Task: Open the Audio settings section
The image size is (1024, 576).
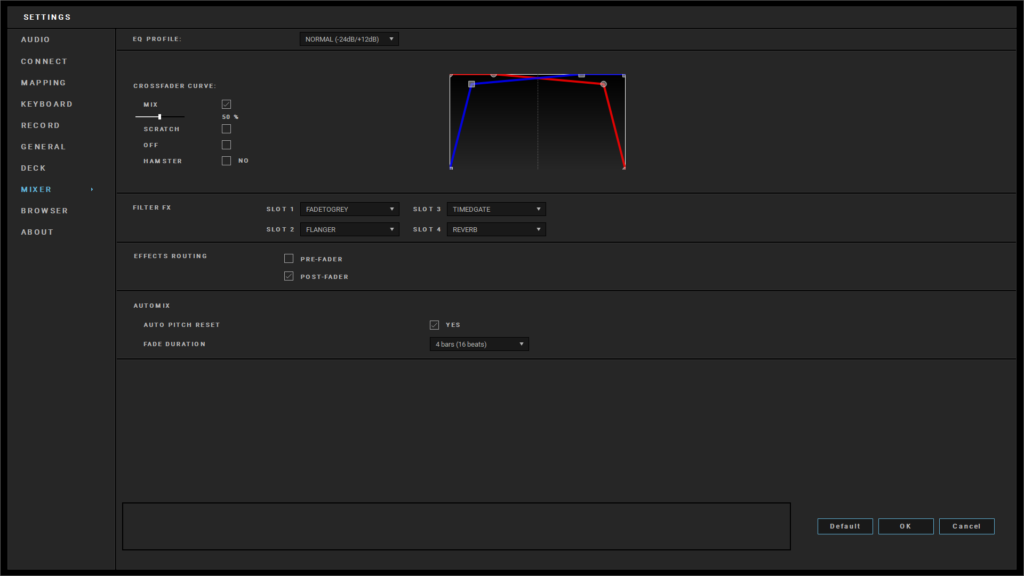Action: 36,40
